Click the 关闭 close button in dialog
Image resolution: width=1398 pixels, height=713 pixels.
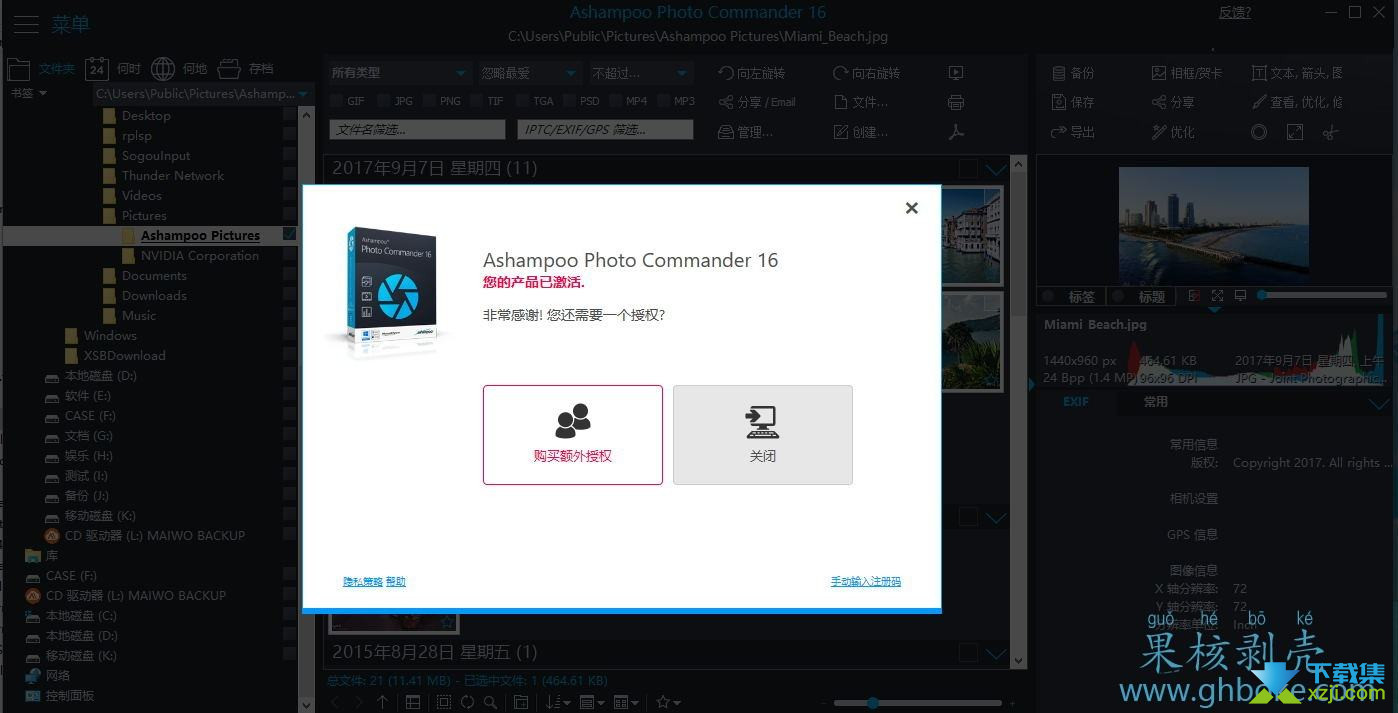pos(763,435)
